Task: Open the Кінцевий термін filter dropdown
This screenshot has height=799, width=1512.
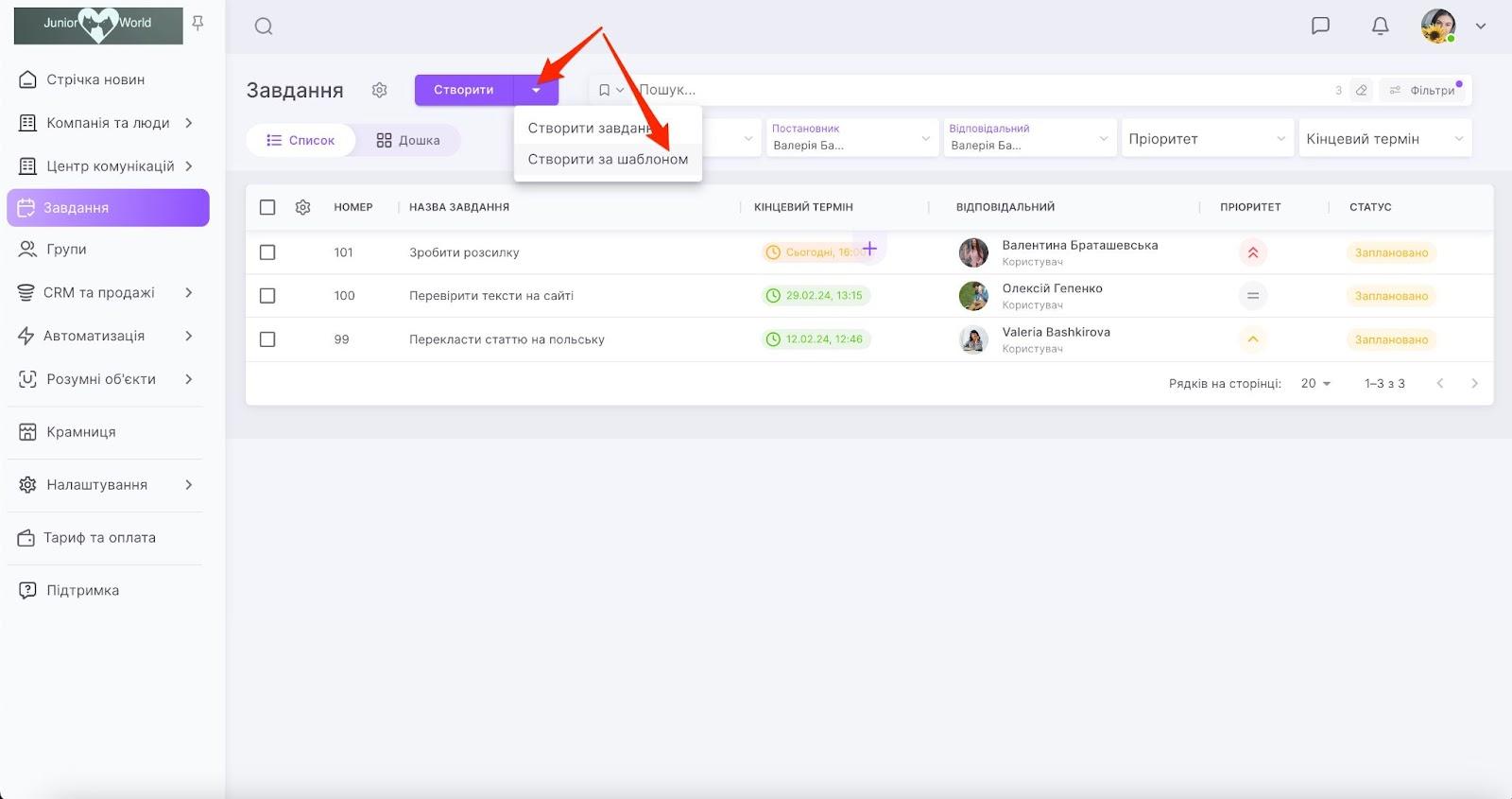Action: 1384,138
